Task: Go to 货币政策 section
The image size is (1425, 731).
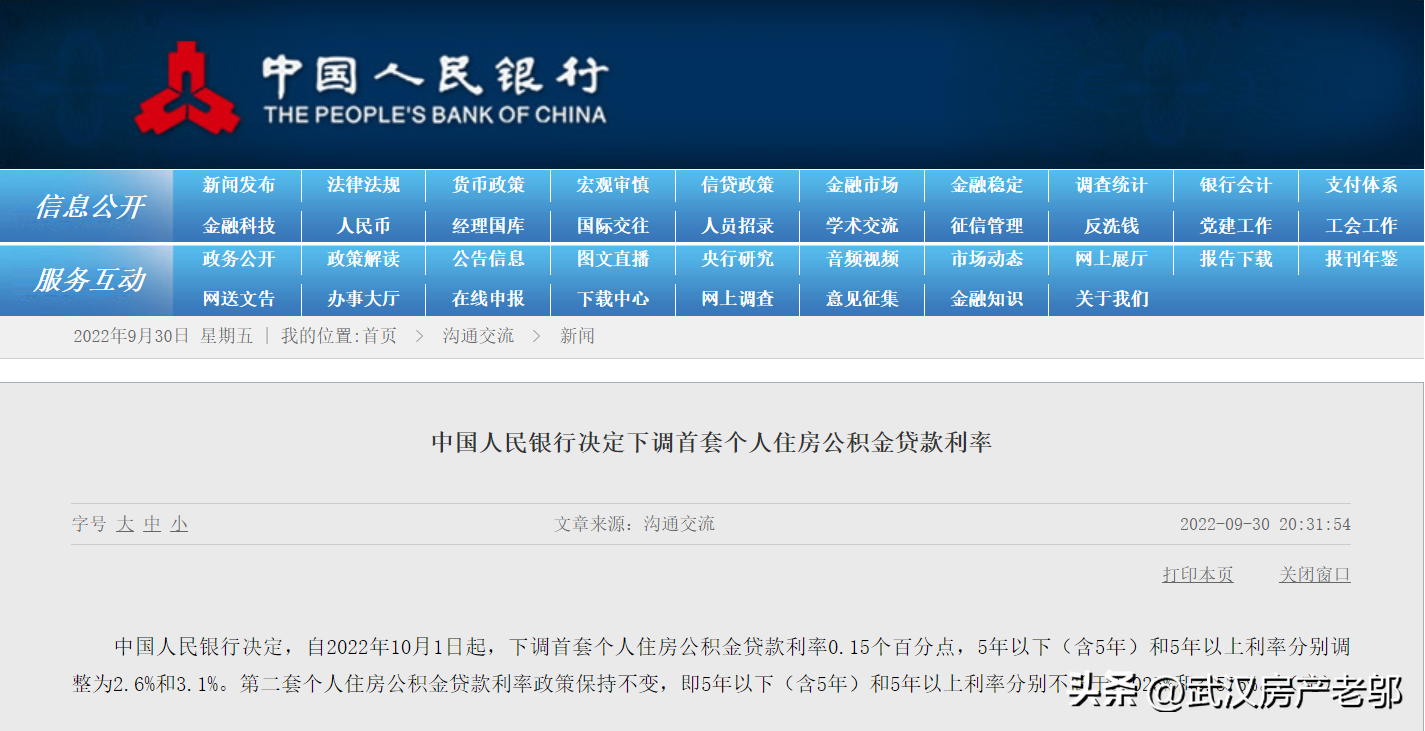Action: tap(488, 185)
